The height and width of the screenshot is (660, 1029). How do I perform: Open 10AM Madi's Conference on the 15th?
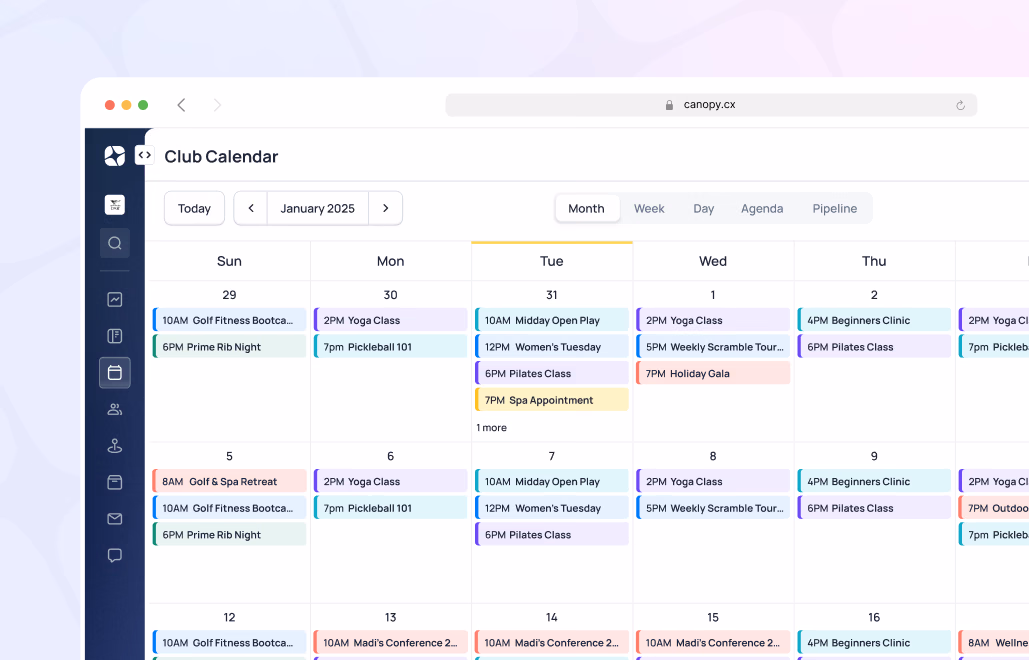tap(713, 642)
